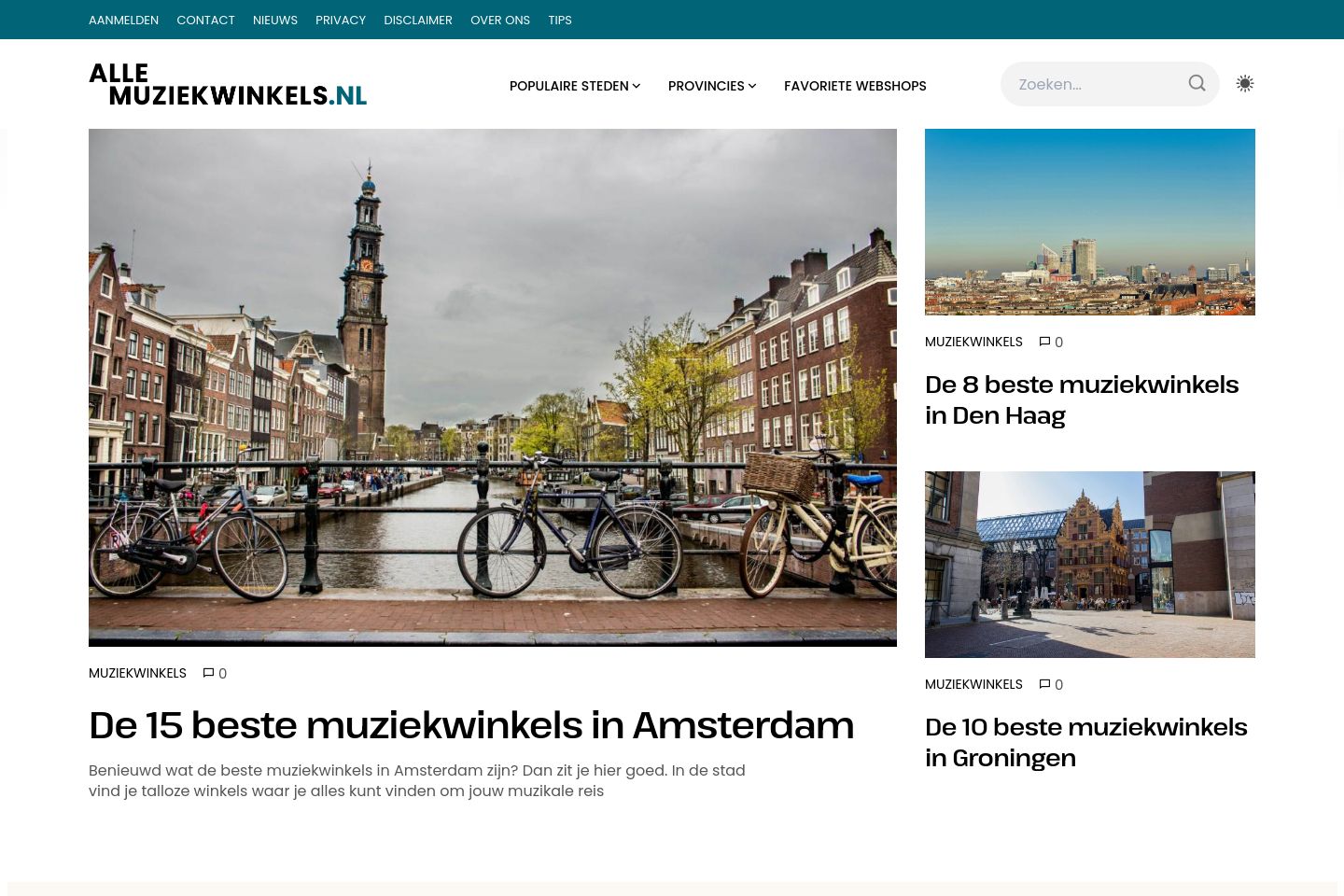Screen dimensions: 1344x896
Task: Click the search magnifier icon
Action: (x=1197, y=84)
